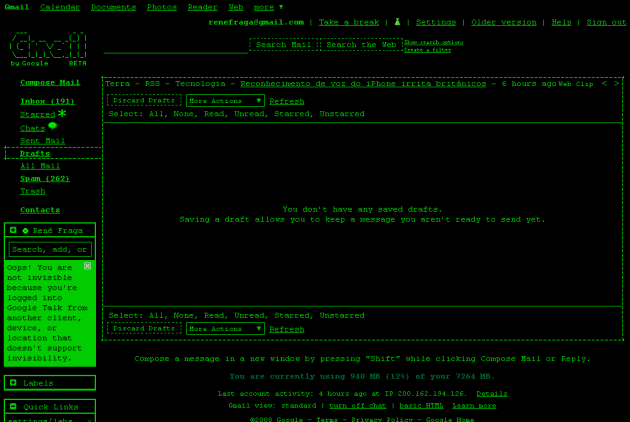Image resolution: width=630 pixels, height=422 pixels.
Task: Click top Discard Drafts button
Action: point(144,100)
